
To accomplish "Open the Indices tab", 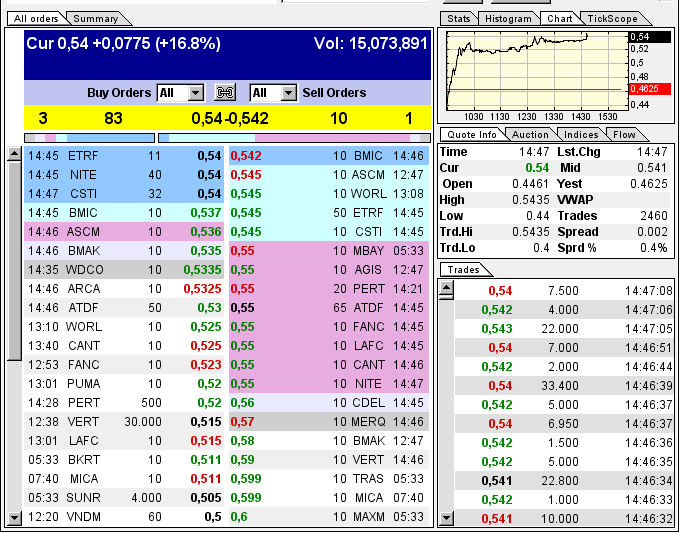I will point(581,135).
